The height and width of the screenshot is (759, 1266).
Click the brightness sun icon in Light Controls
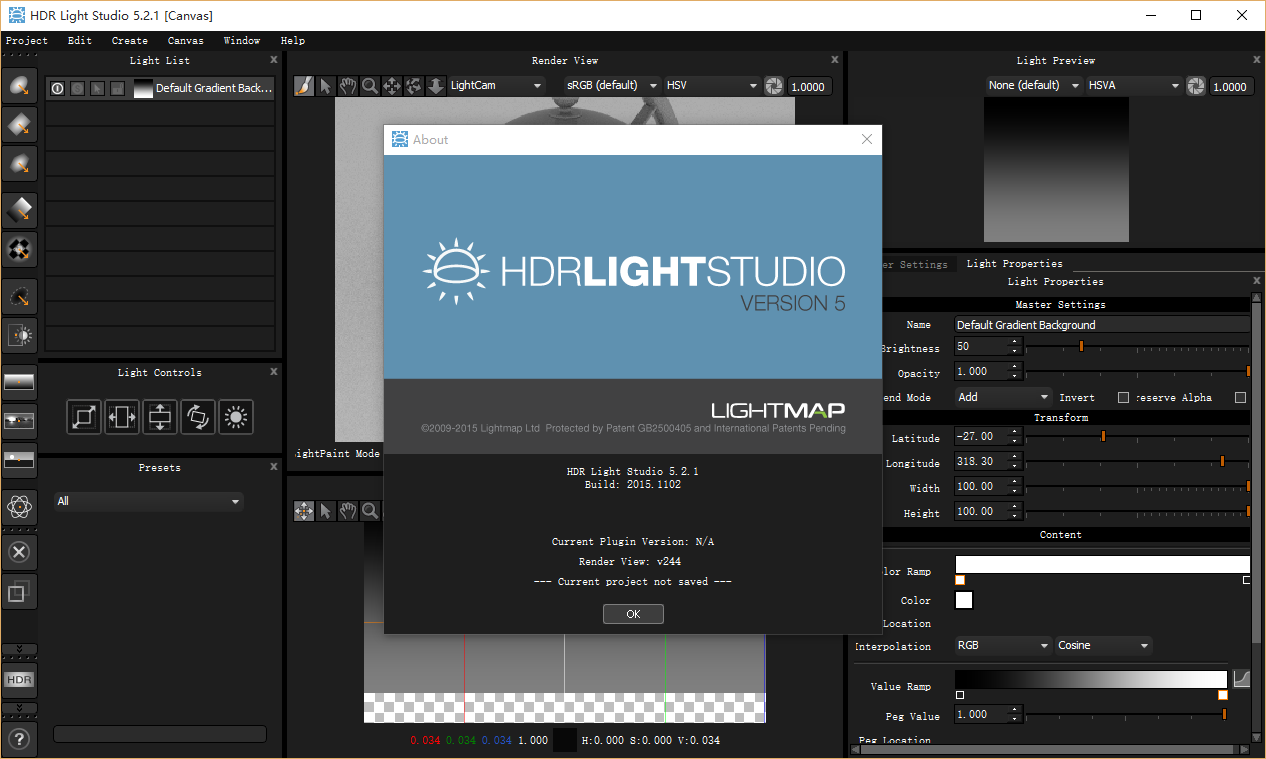236,417
